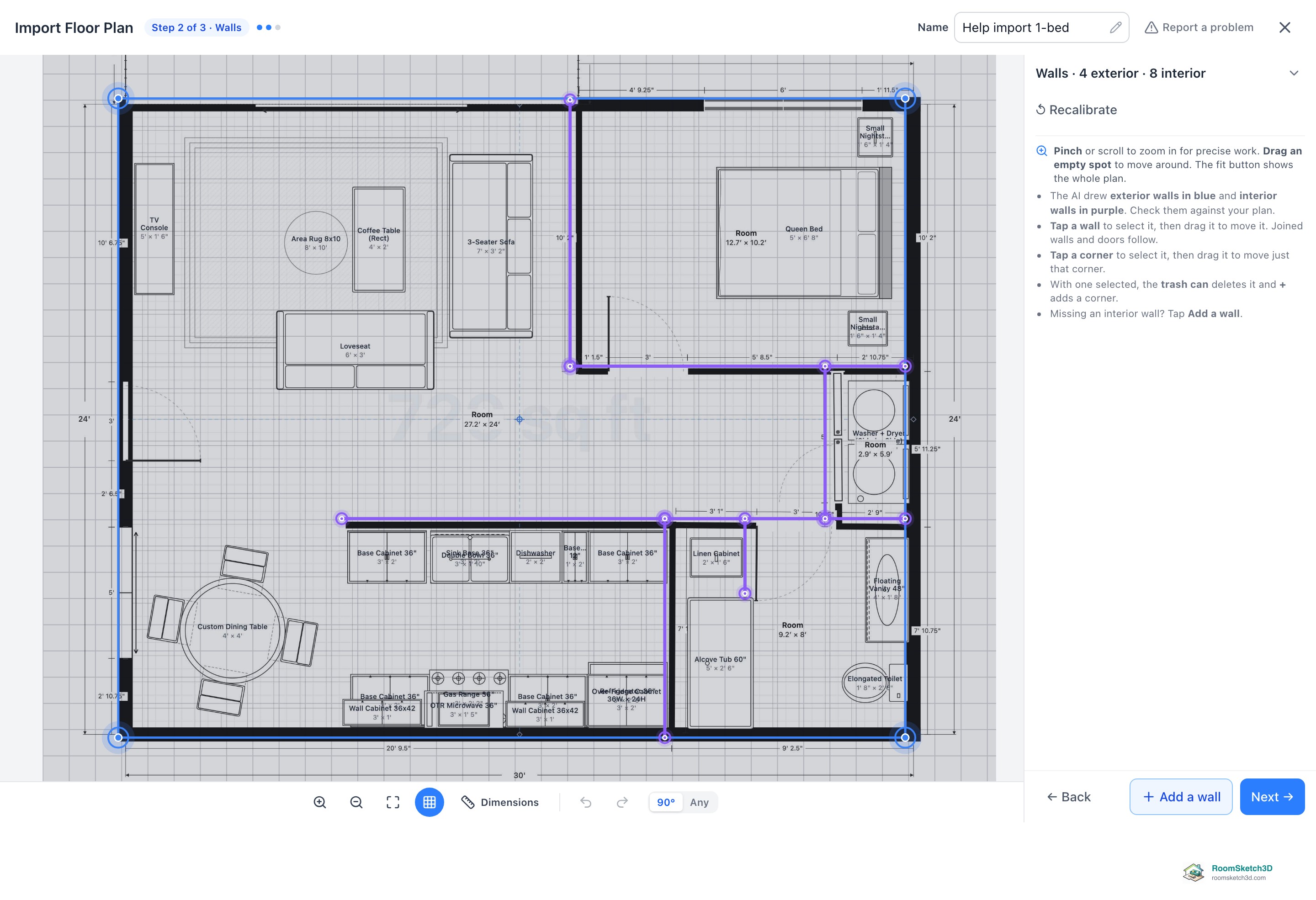
Task: Click the Area Rug 8x10 label
Action: point(316,239)
